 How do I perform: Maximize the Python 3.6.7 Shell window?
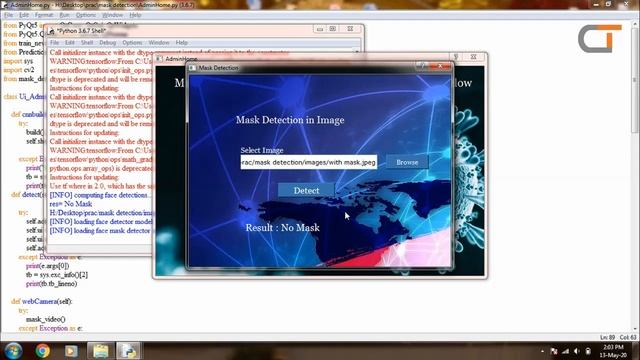(333, 29)
